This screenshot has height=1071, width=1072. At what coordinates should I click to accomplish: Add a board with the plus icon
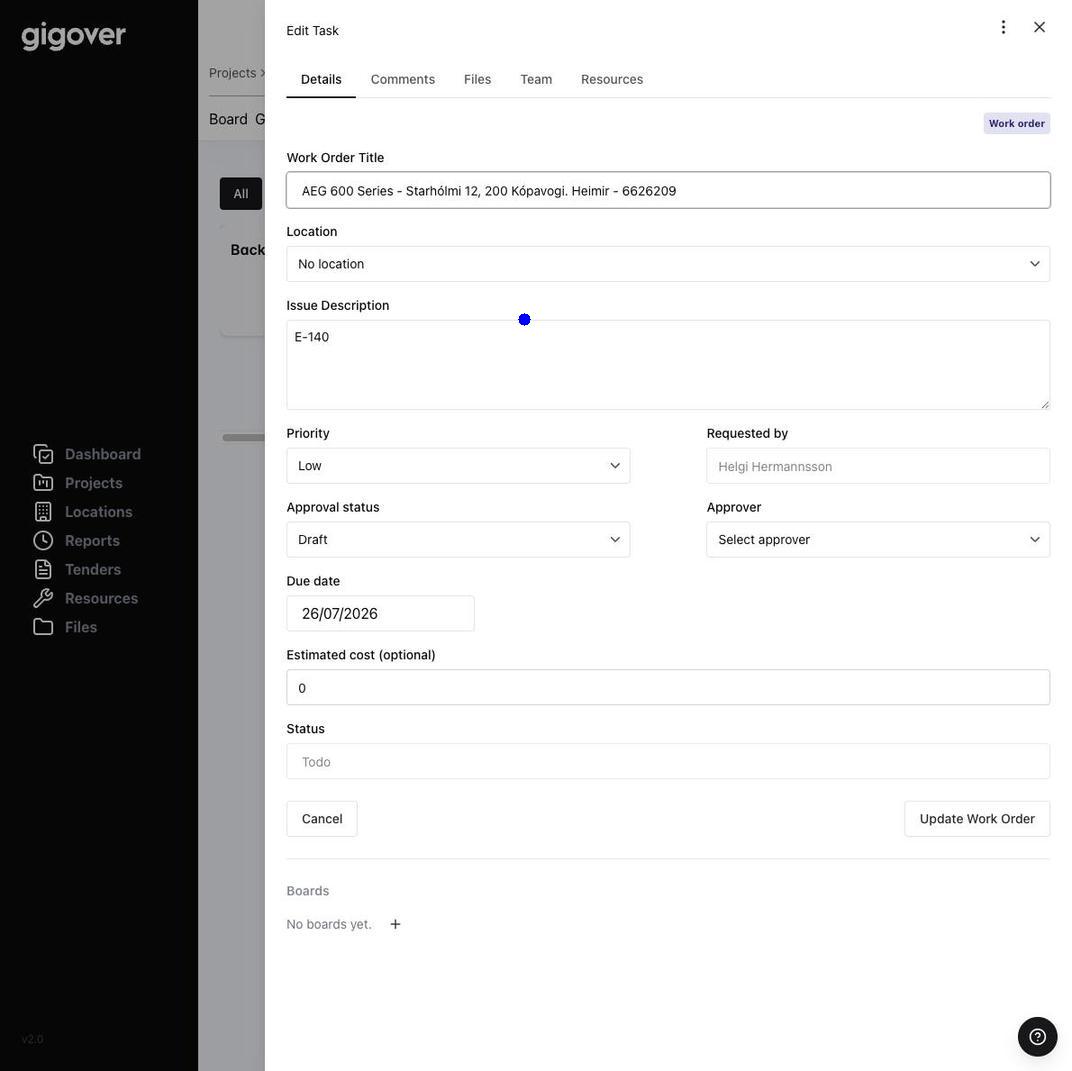[x=395, y=924]
